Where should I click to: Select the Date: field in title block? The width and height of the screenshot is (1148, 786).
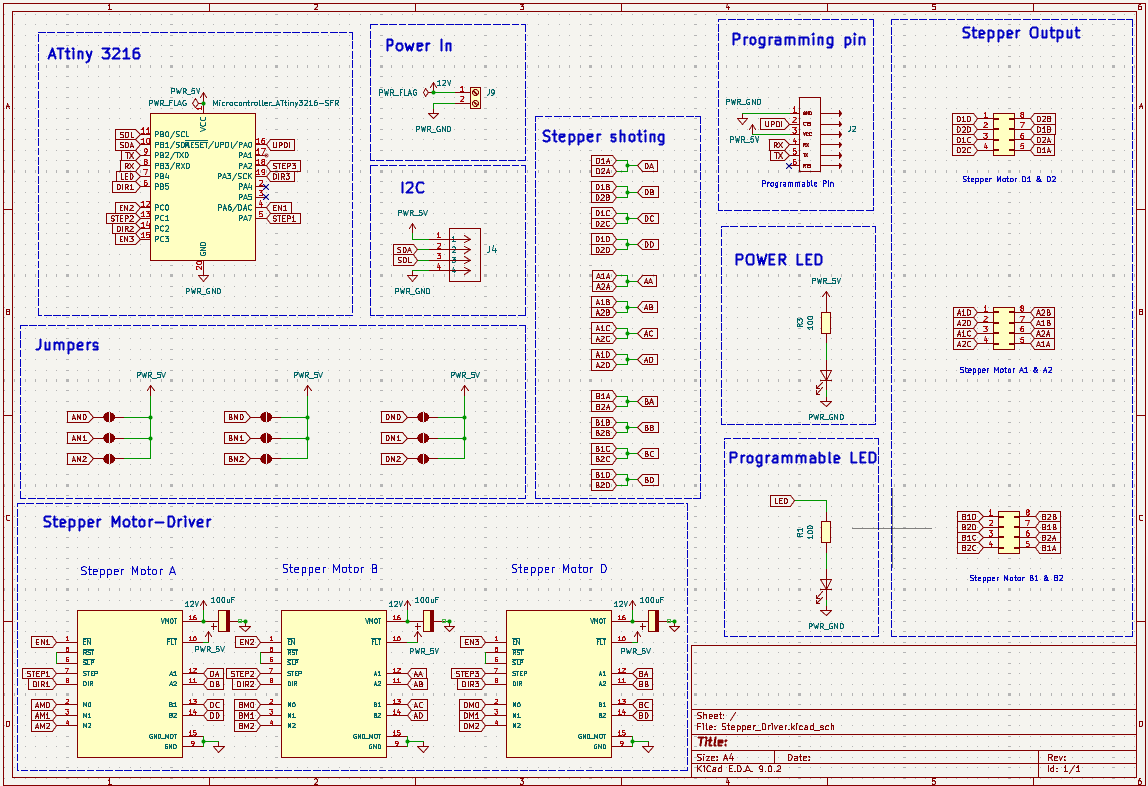click(x=799, y=757)
